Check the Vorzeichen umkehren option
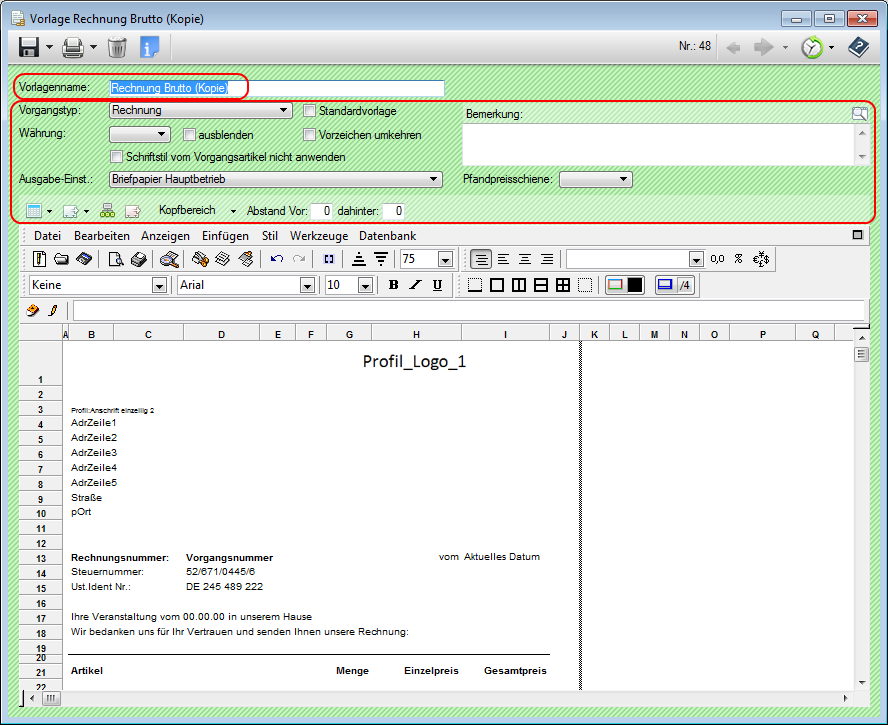 click(x=310, y=134)
